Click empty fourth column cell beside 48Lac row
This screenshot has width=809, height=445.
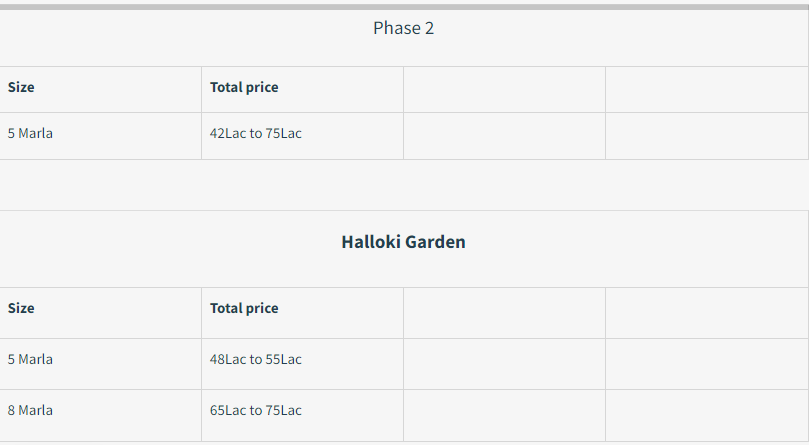707,364
